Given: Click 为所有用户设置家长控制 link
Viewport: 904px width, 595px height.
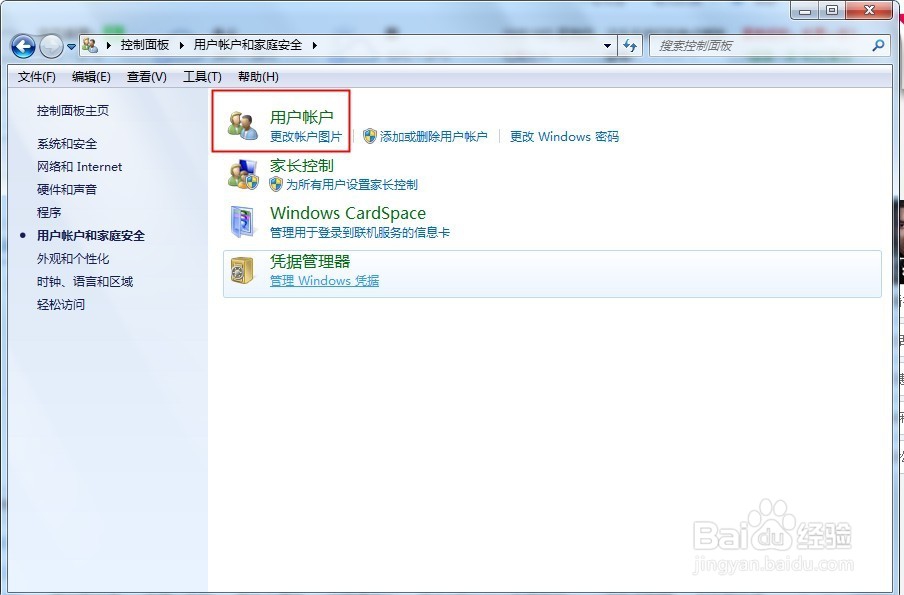Looking at the screenshot, I should tap(352, 185).
